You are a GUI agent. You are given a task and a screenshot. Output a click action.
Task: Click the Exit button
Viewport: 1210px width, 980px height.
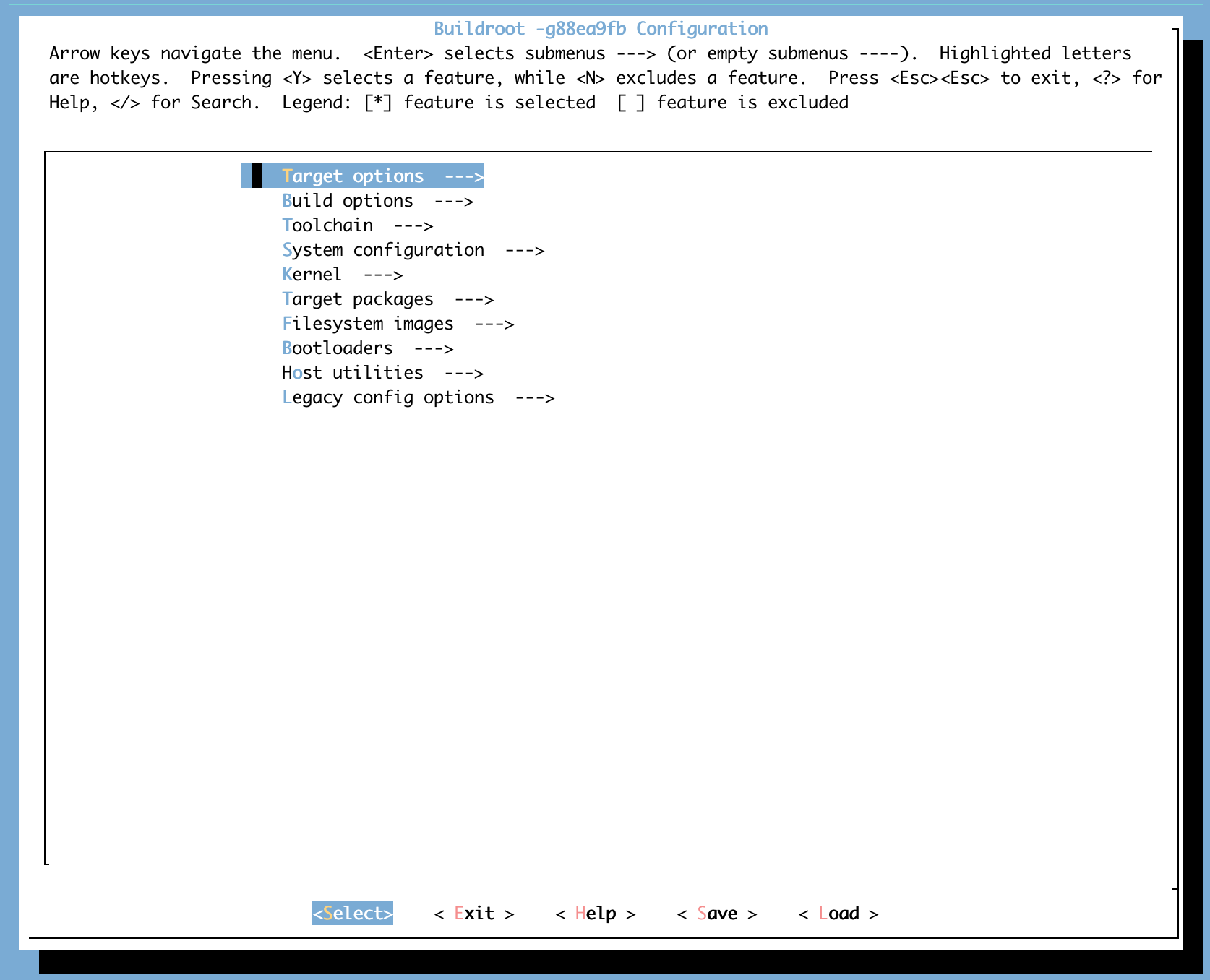(474, 914)
